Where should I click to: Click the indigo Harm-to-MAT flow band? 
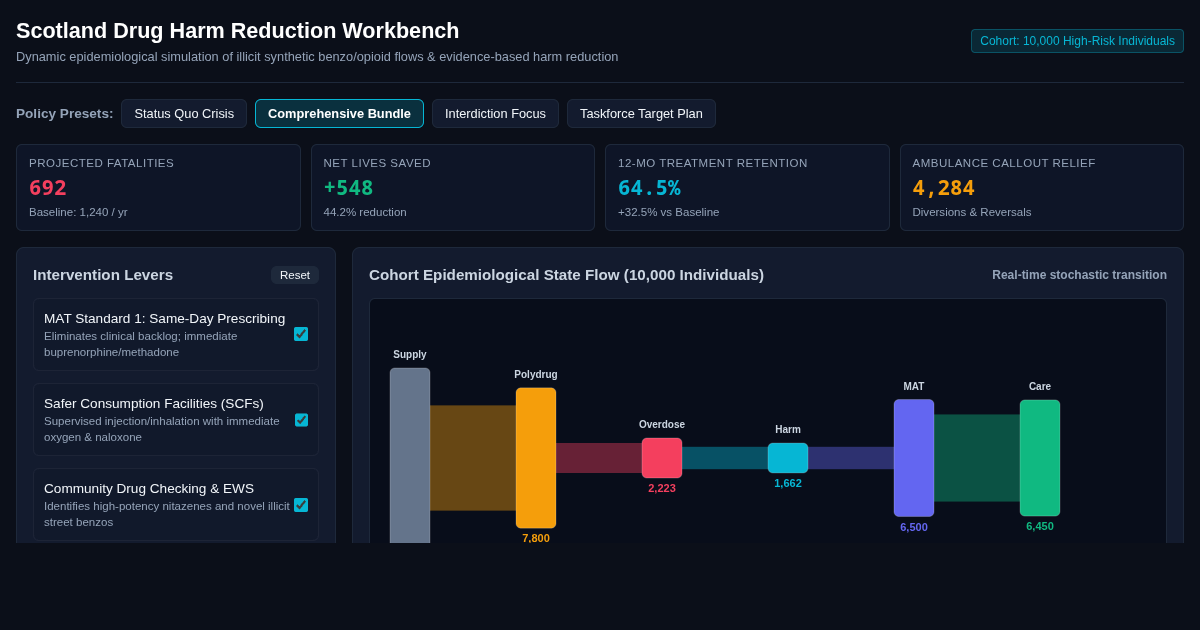[x=851, y=458]
